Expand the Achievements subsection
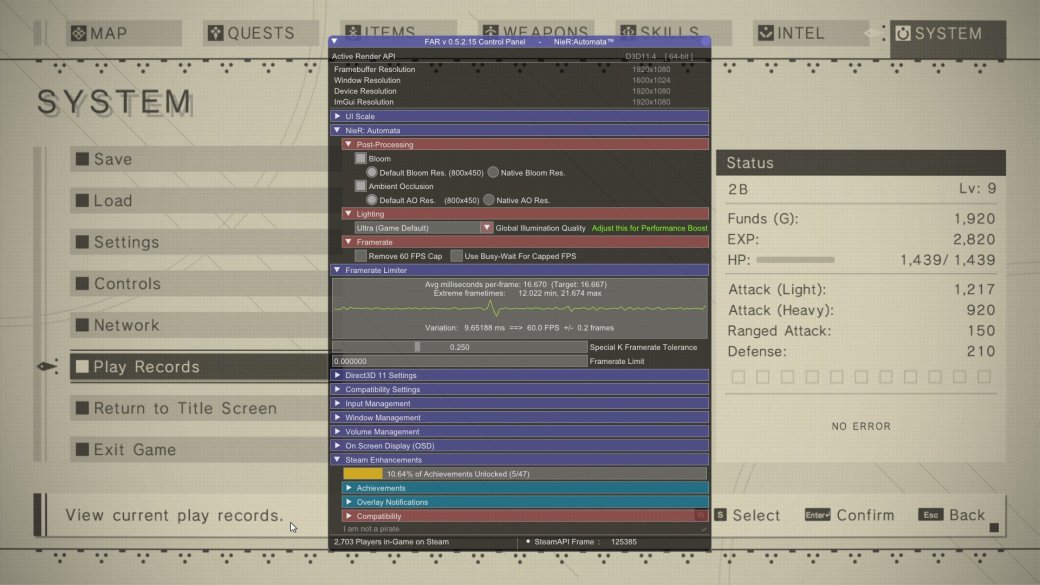This screenshot has height=585, width=1040. [x=525, y=488]
